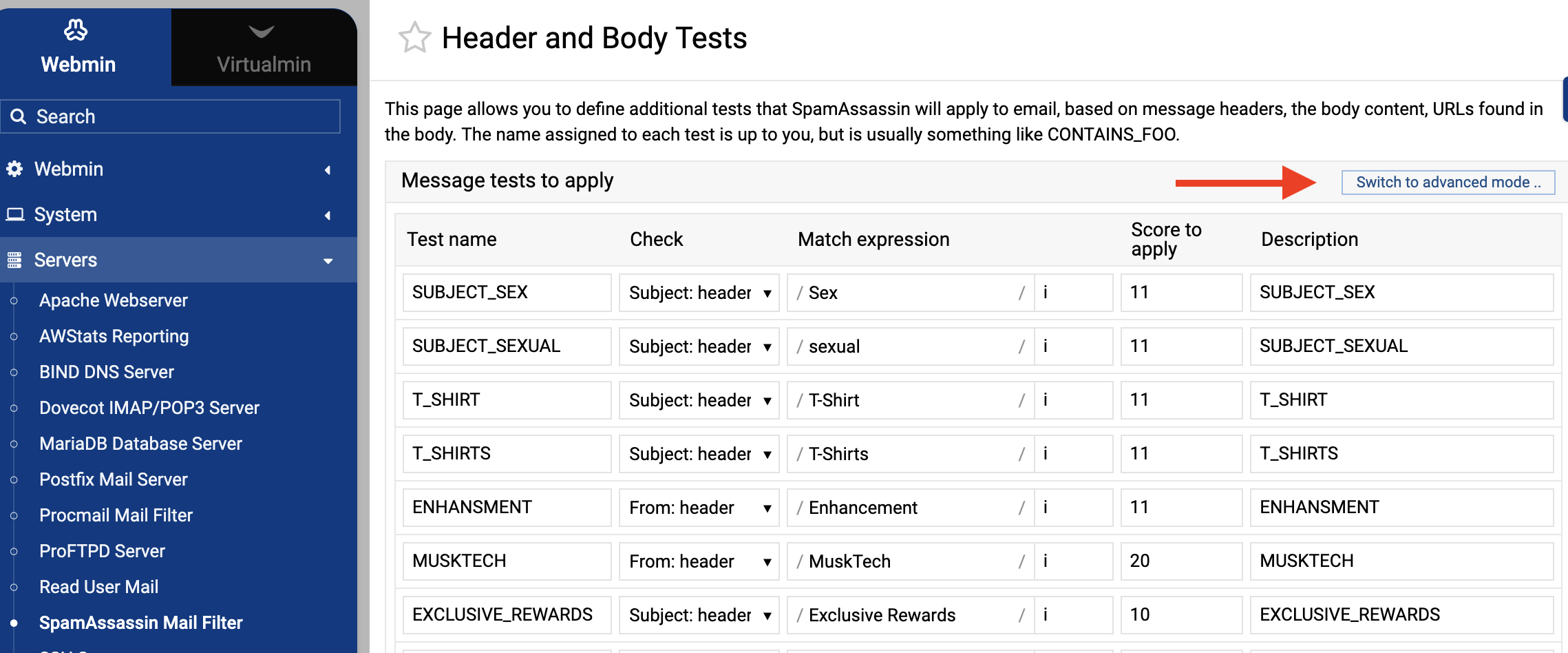Open BIND DNS Server link
Image resolution: width=1568 pixels, height=653 pixels.
click(x=107, y=372)
